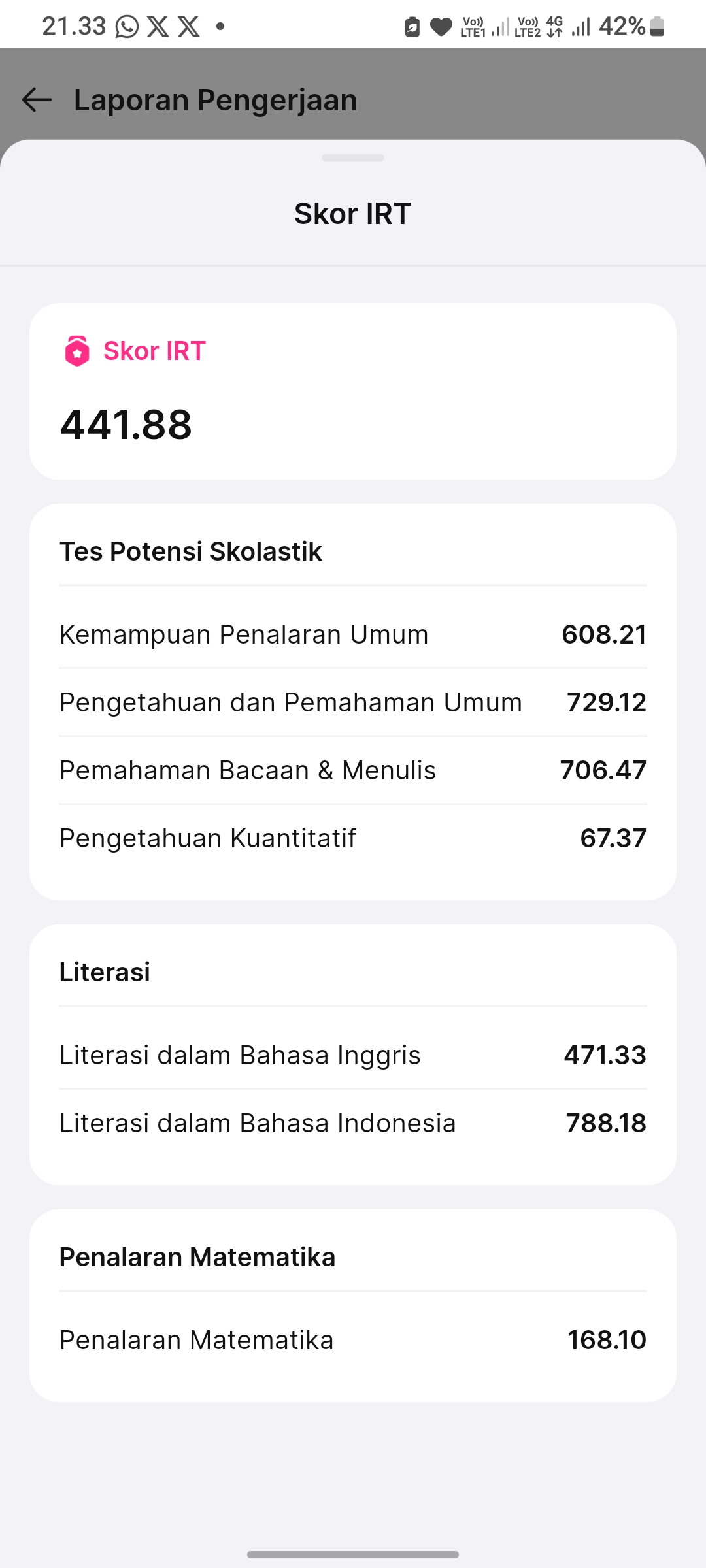Tap the Pengetahuan Kuantitatif score 67.37
Screen dimensions: 706x1568
click(x=613, y=838)
